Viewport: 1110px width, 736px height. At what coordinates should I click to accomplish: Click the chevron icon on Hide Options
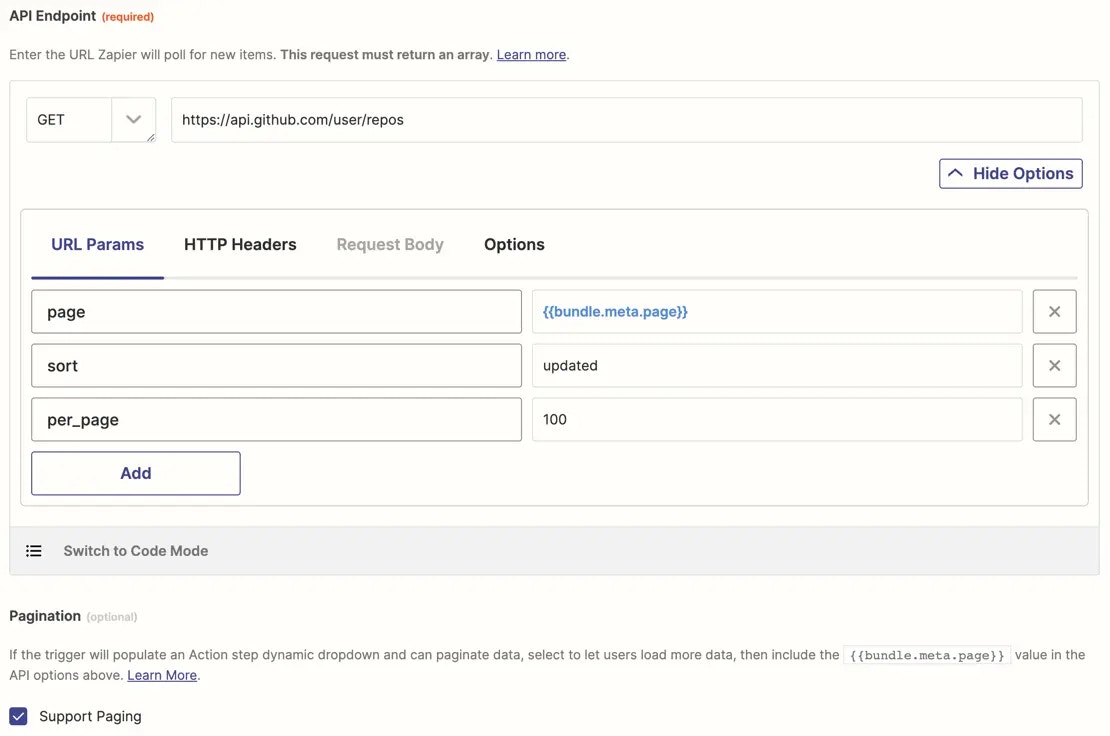tap(956, 173)
